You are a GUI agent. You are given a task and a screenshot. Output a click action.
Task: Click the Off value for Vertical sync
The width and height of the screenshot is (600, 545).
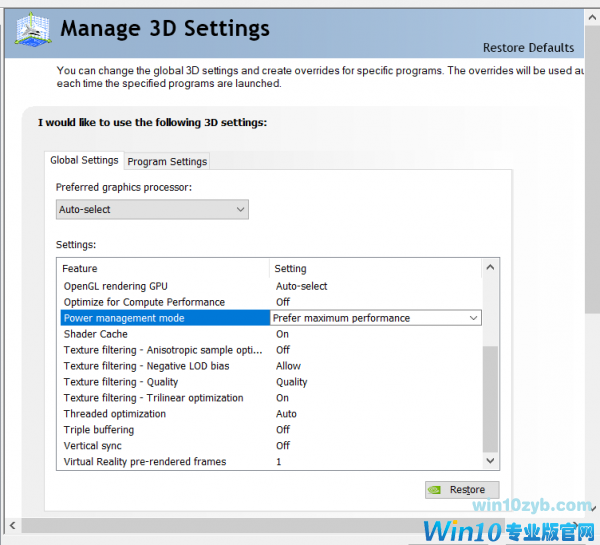(x=283, y=445)
